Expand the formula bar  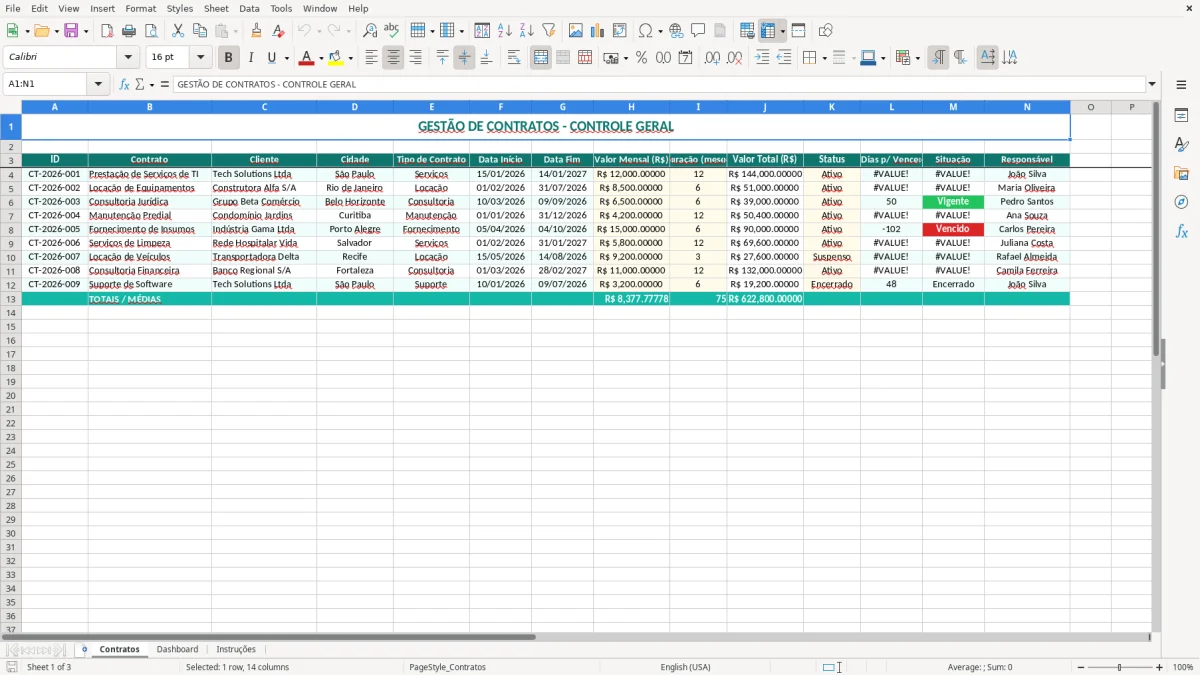1152,84
